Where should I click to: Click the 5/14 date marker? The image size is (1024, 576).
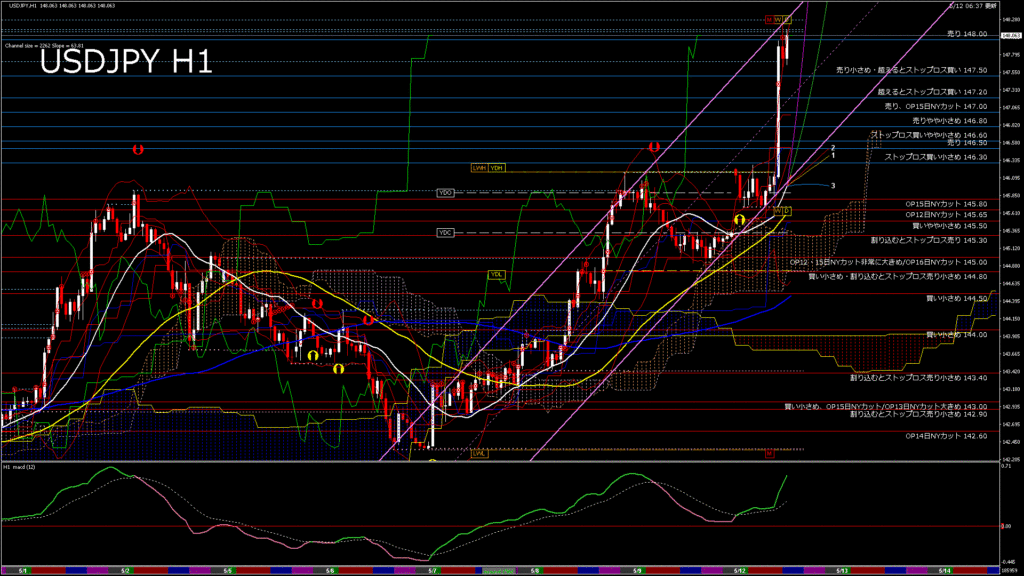(x=944, y=571)
